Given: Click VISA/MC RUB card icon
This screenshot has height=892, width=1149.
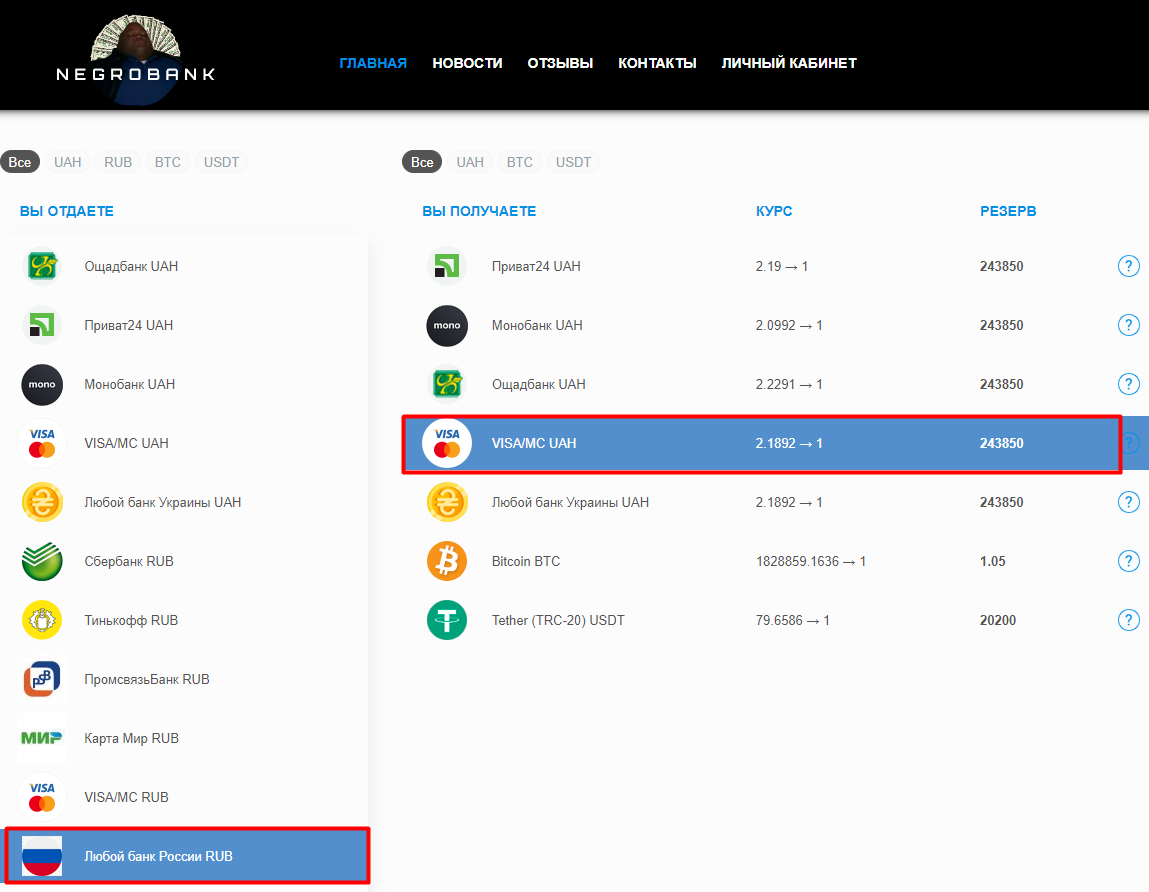Looking at the screenshot, I should tap(43, 797).
